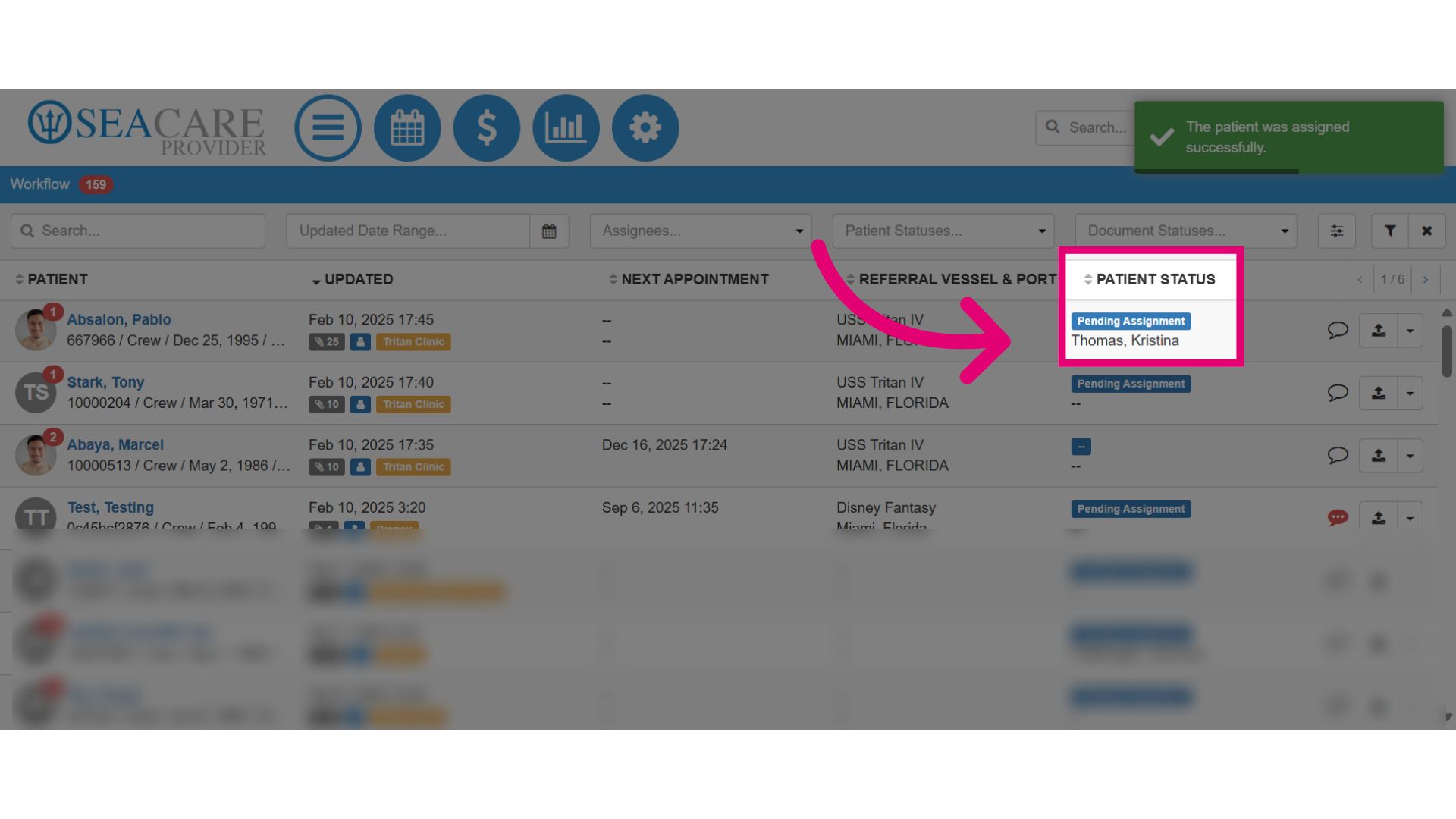Click Sep 6, 2025 11:35 appointment
This screenshot has width=1456, height=819.
(660, 507)
